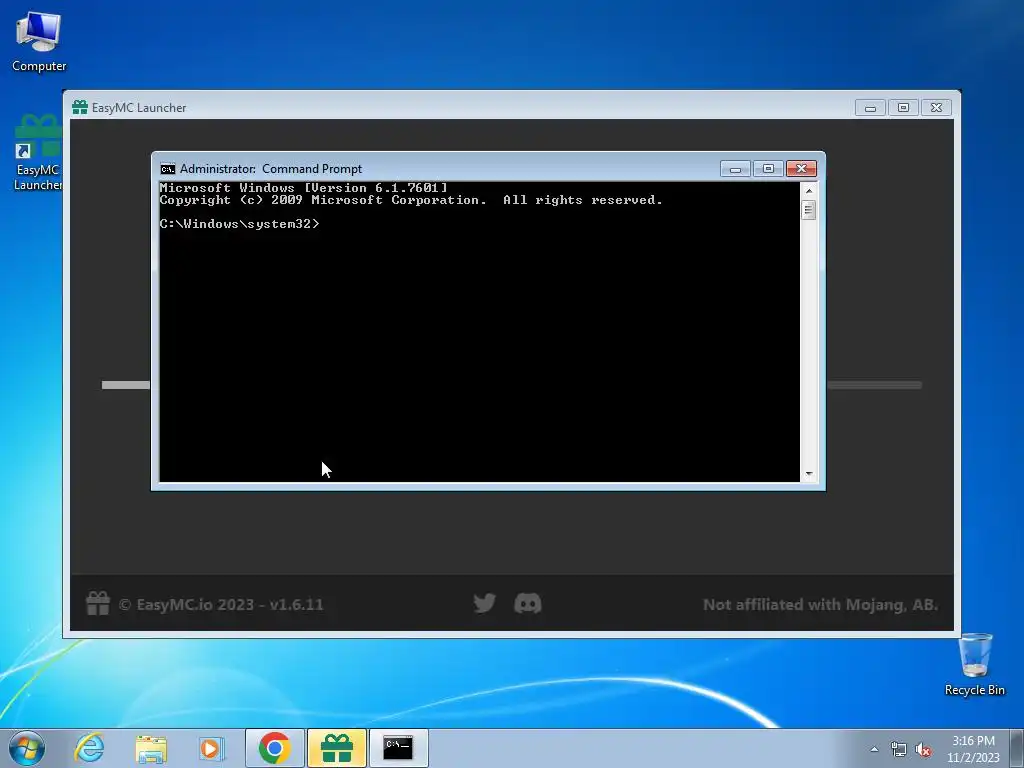
Task: Select the EasyMC Launcher desktop shortcut
Action: pos(37,153)
